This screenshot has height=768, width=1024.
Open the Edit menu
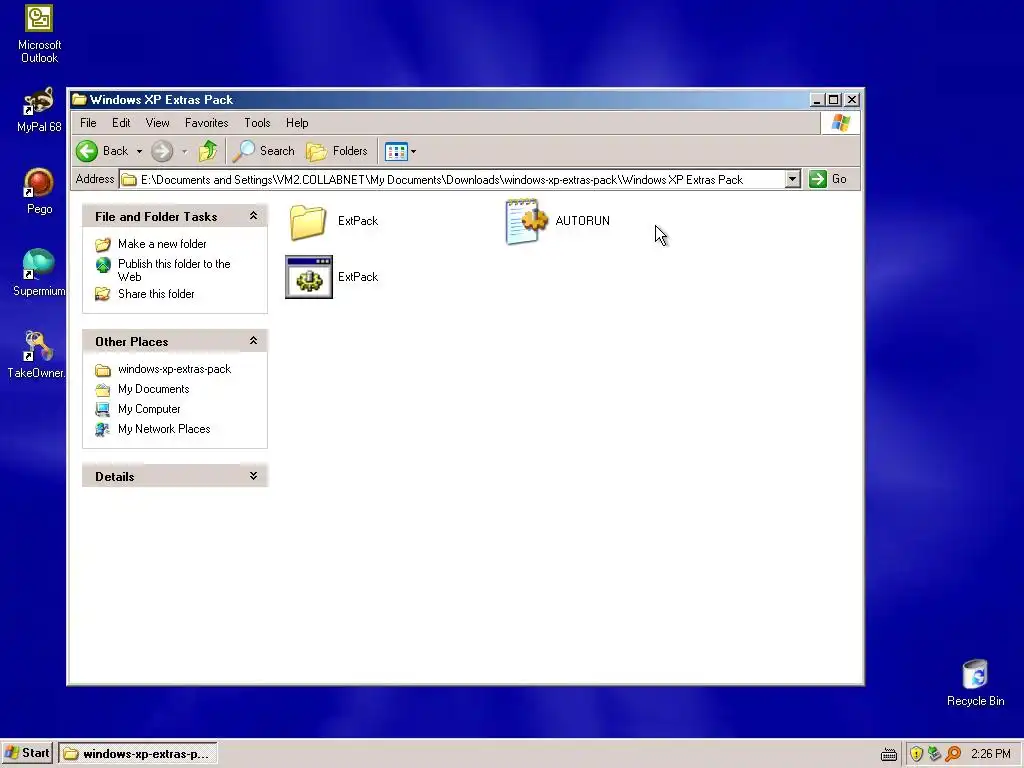pyautogui.click(x=121, y=123)
